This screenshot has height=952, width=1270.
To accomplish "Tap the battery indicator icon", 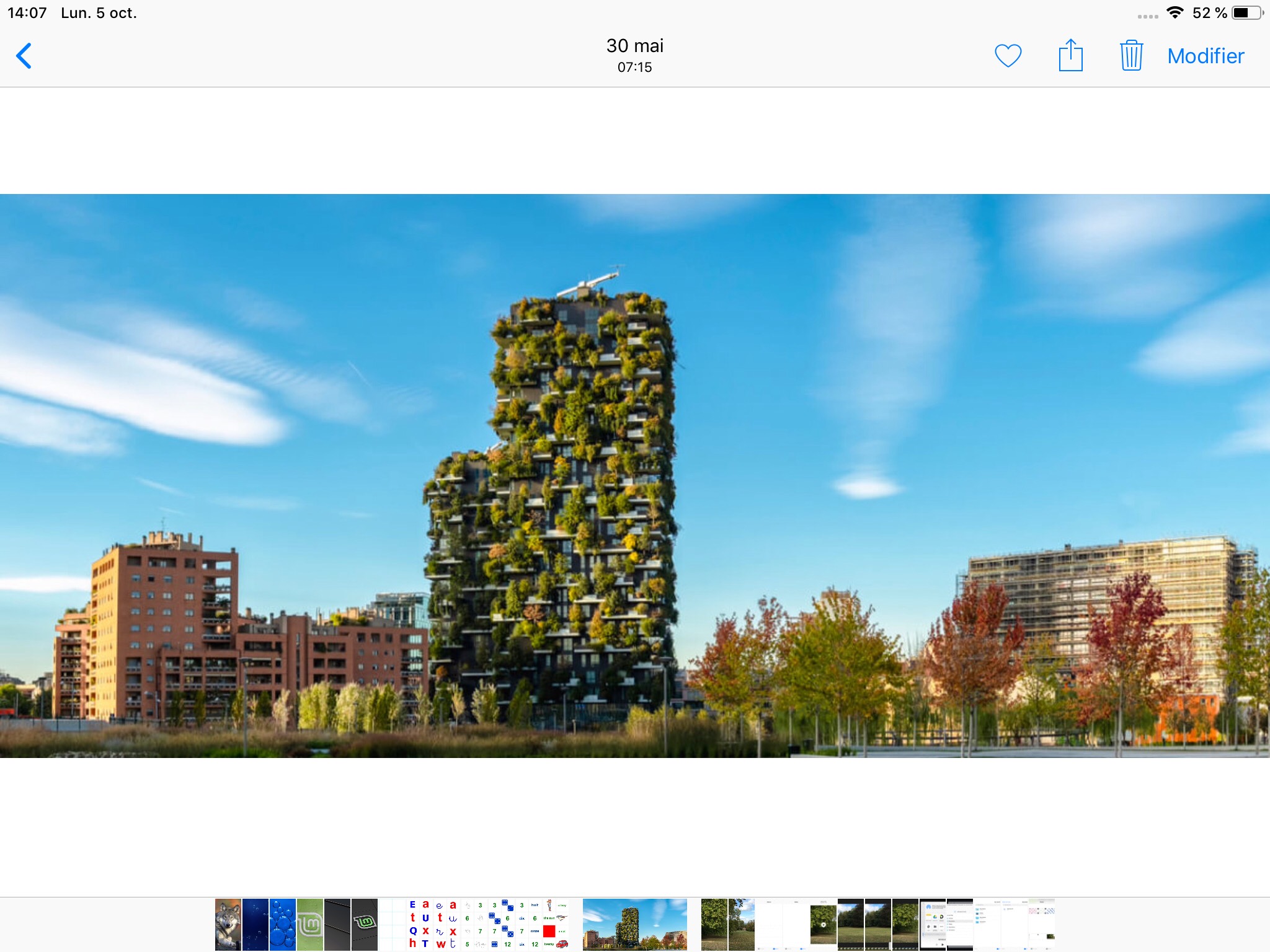I will [1246, 12].
